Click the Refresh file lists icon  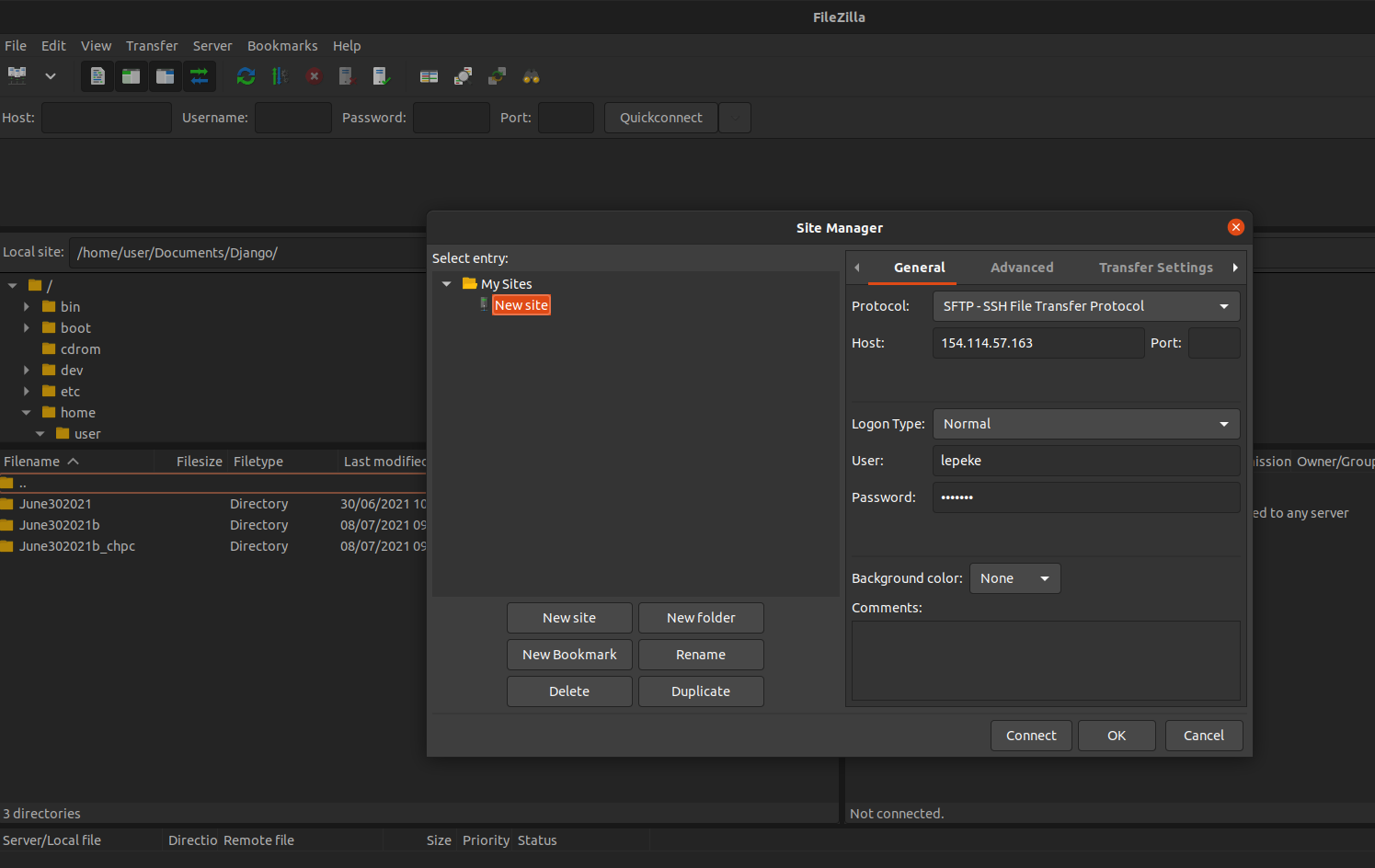pyautogui.click(x=246, y=76)
